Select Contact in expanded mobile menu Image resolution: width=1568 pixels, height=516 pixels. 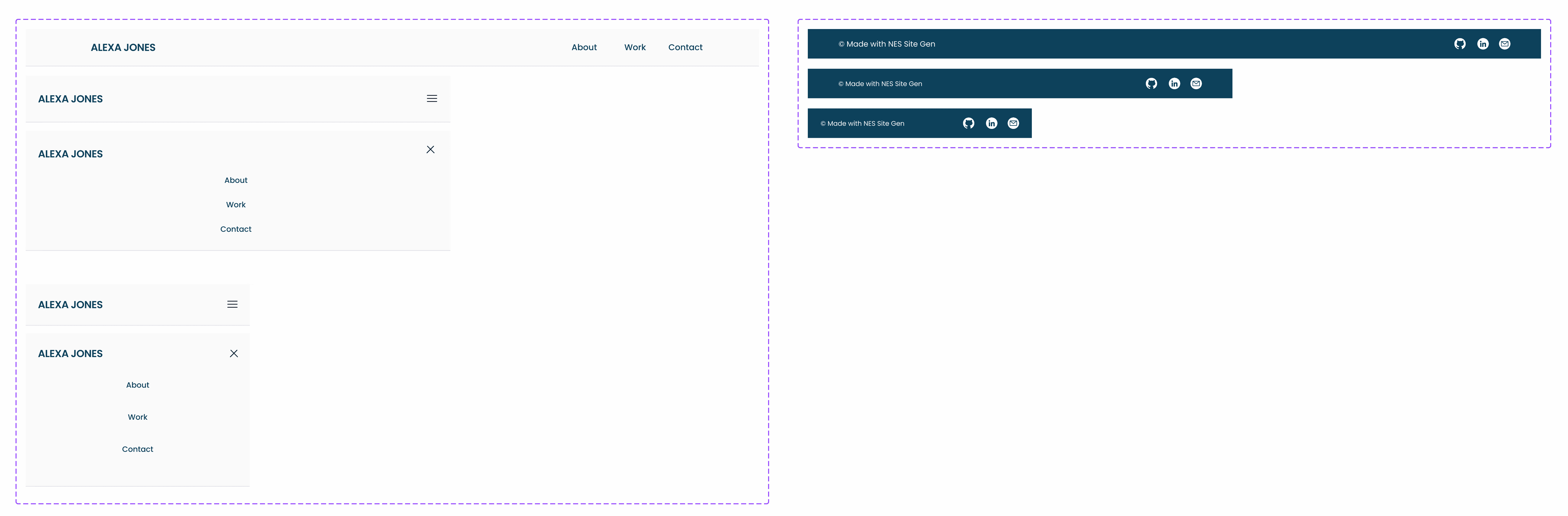137,449
